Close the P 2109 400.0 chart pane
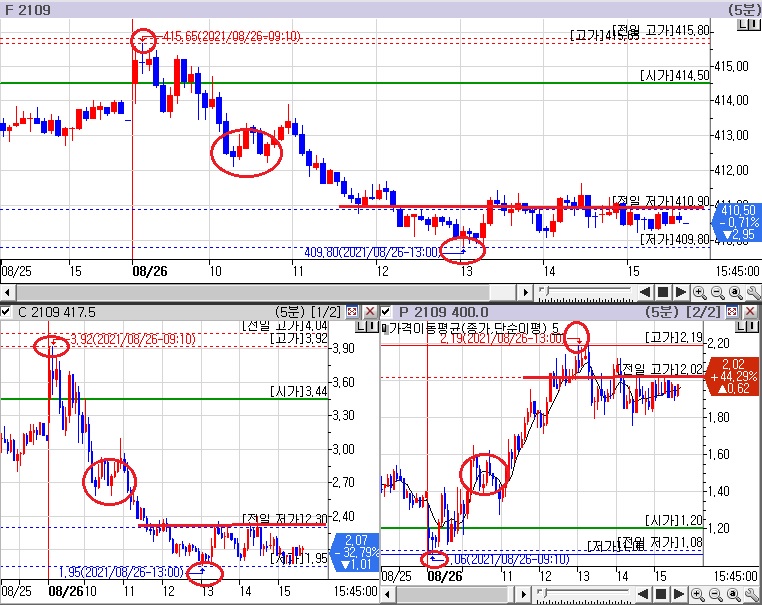Image resolution: width=762 pixels, height=605 pixels. pyautogui.click(x=750, y=311)
